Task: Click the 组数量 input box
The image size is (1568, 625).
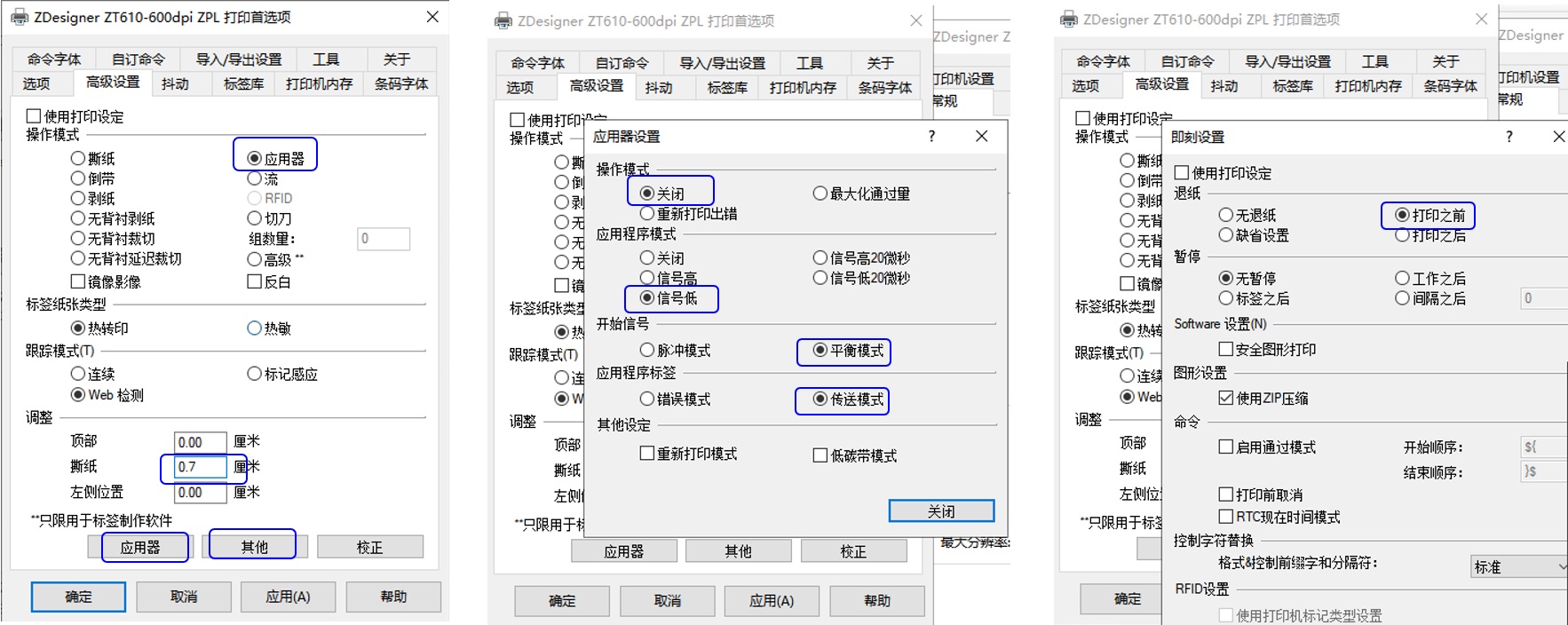Action: [384, 239]
